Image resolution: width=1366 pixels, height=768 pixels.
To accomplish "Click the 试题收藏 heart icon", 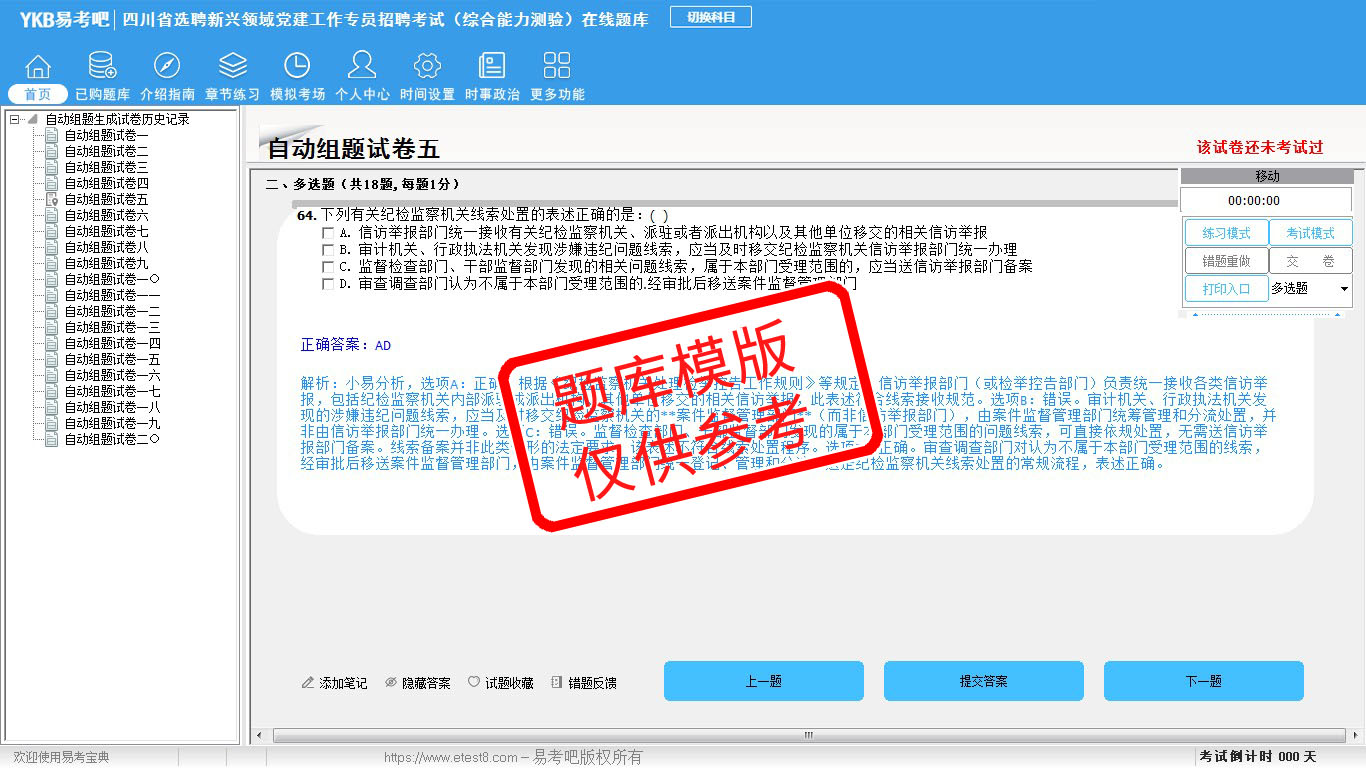I will click(x=474, y=682).
